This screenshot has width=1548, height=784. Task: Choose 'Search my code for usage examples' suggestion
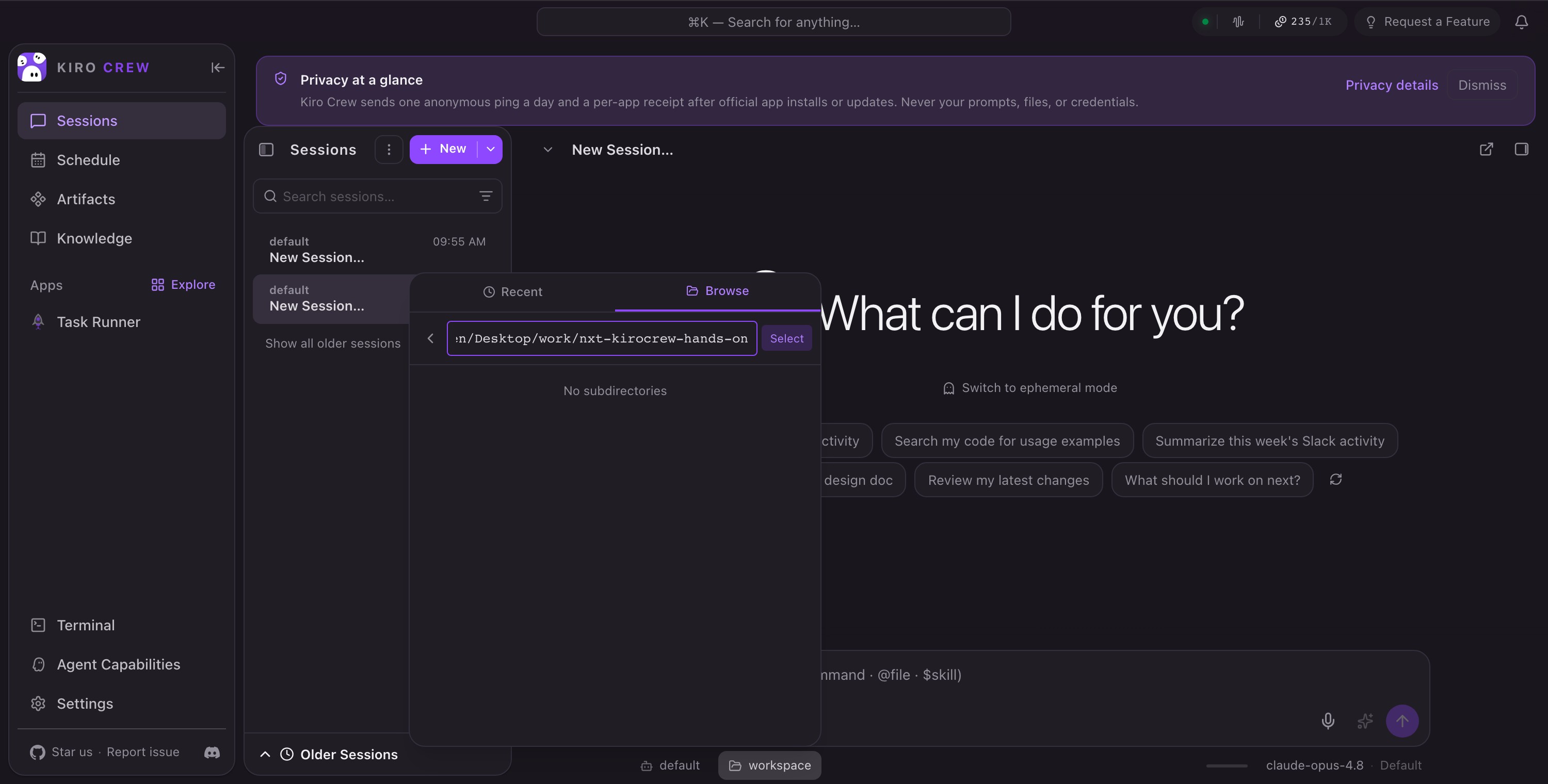click(x=1007, y=441)
